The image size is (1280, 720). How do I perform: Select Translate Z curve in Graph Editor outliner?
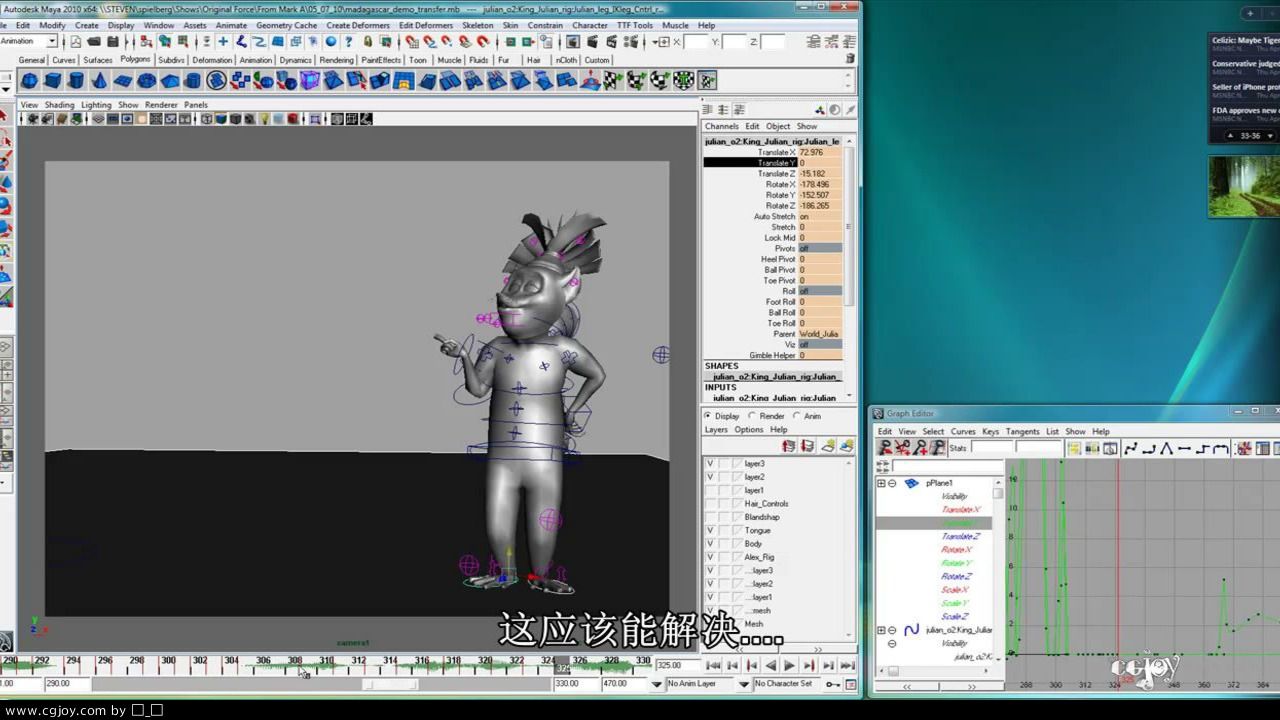click(961, 537)
